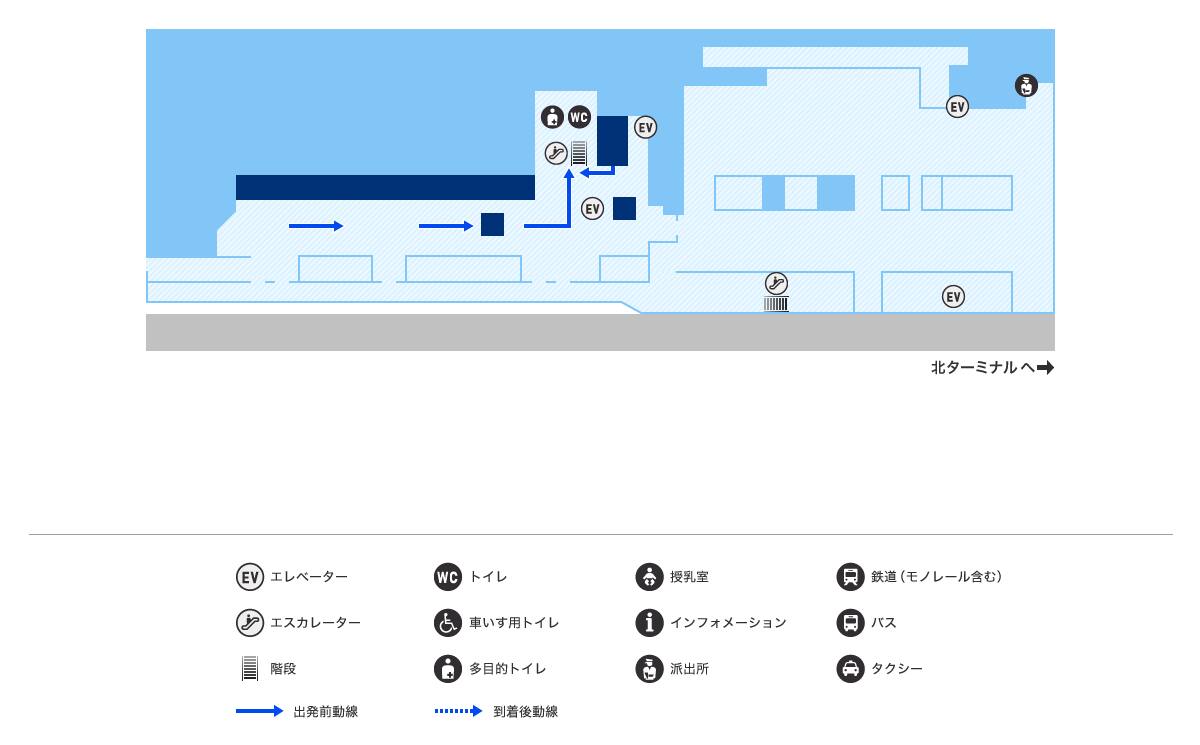Select the タクシー taxi legend icon

coord(850,670)
